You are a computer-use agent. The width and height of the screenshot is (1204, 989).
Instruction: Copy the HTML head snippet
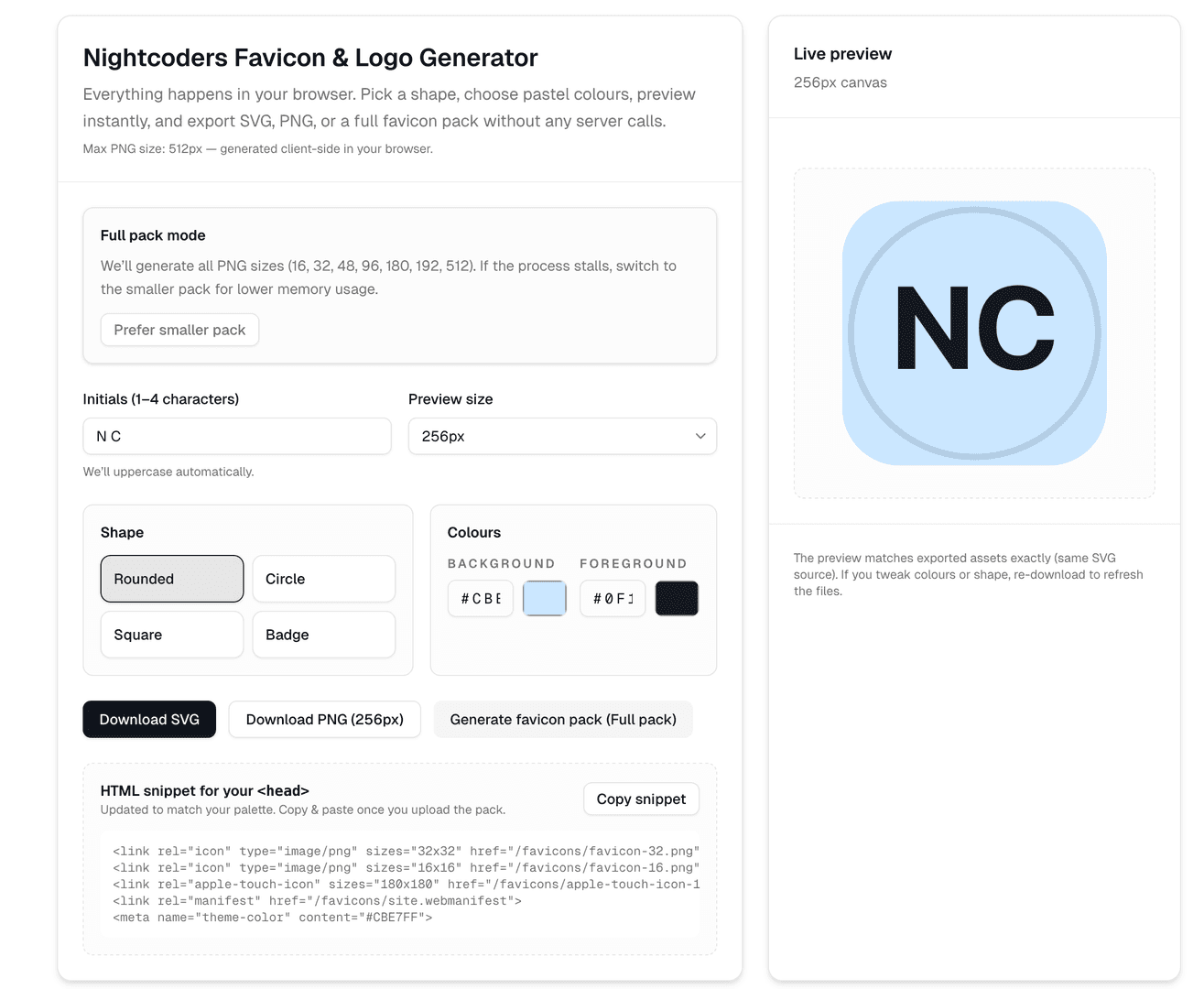point(641,799)
